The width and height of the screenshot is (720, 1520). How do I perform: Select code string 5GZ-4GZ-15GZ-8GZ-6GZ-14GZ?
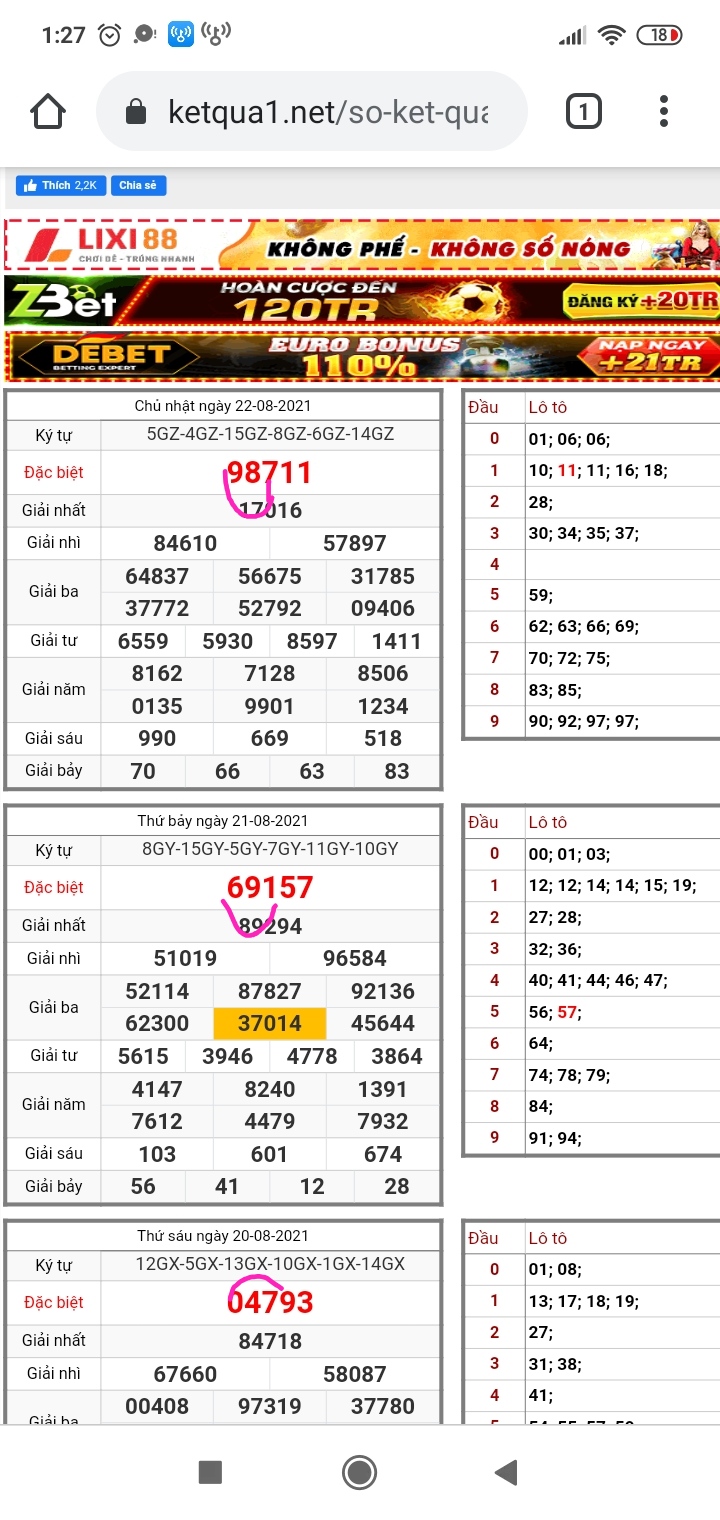(x=270, y=434)
